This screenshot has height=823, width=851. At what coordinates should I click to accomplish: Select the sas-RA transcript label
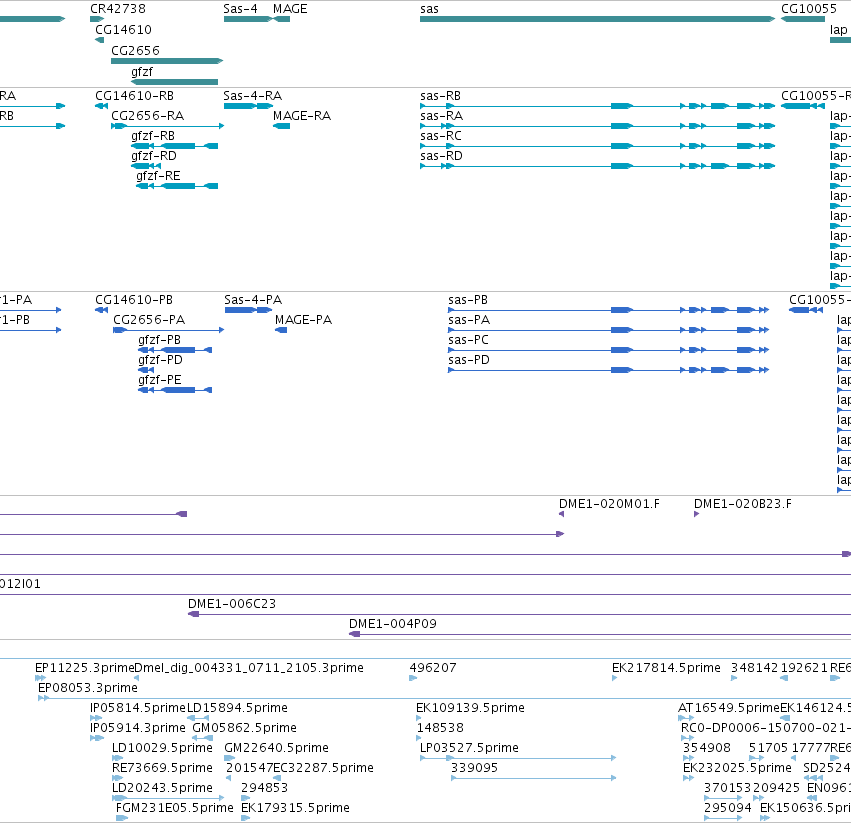(x=441, y=116)
